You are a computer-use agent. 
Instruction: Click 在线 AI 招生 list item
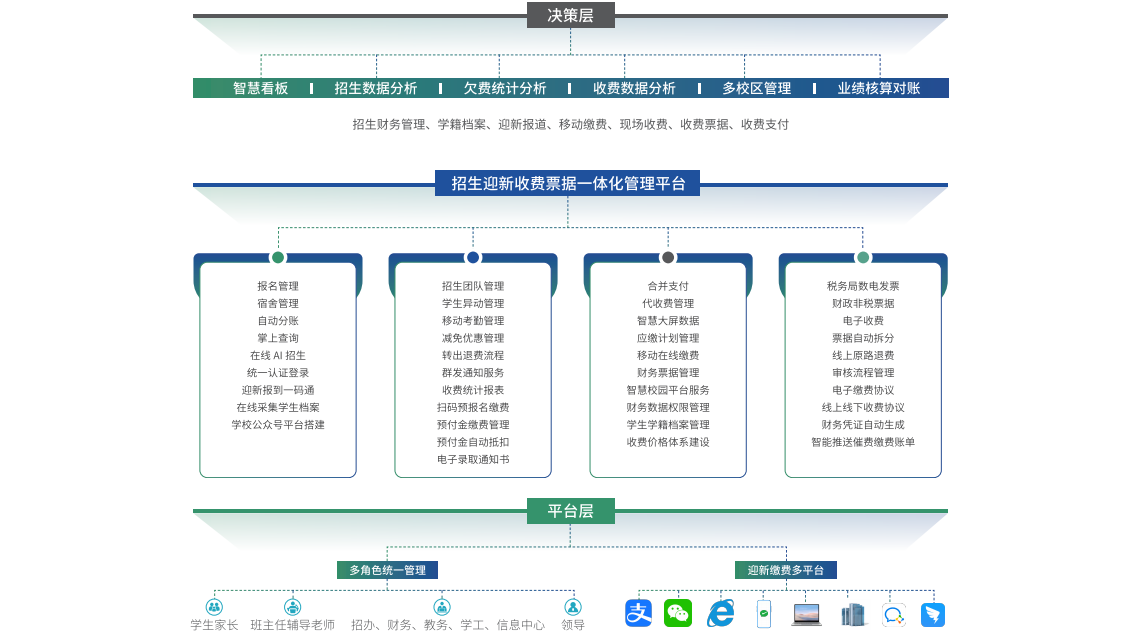pos(278,355)
